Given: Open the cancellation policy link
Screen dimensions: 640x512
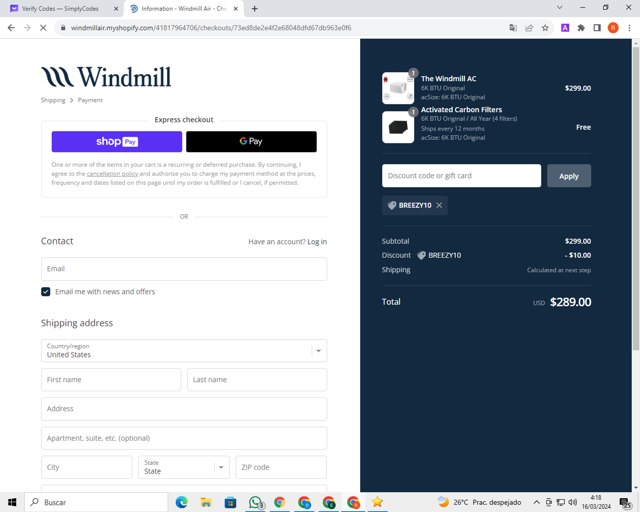Looking at the screenshot, I should [x=112, y=174].
